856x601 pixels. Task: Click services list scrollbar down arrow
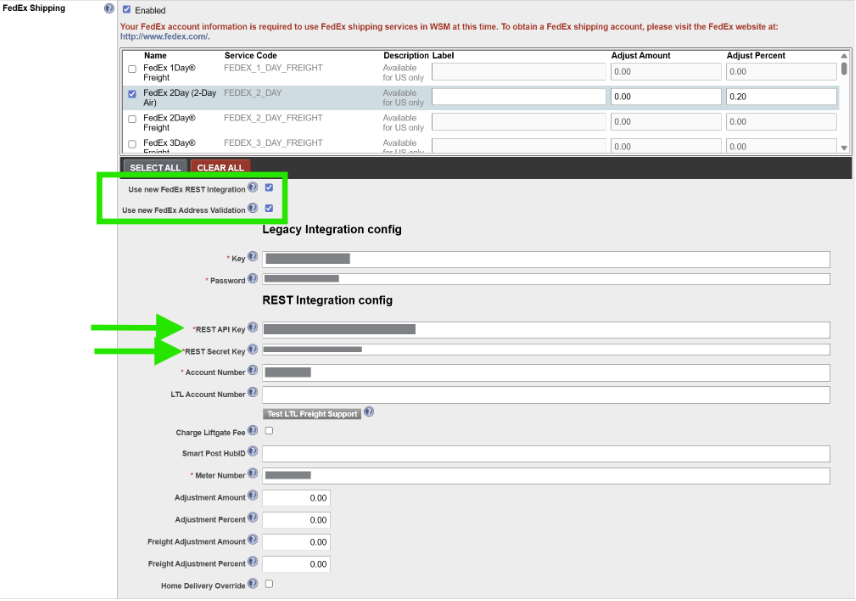(844, 148)
